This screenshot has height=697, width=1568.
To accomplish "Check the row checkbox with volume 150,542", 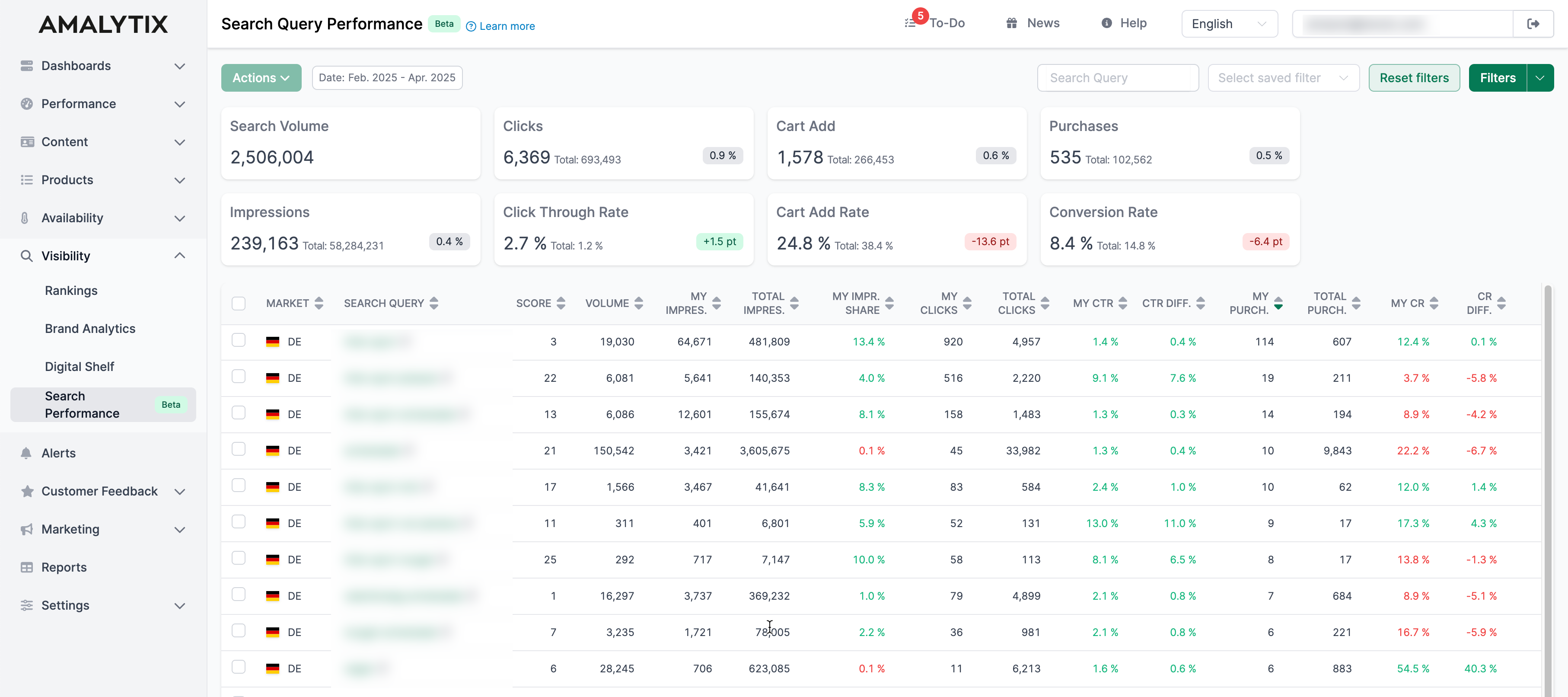I will coord(239,449).
